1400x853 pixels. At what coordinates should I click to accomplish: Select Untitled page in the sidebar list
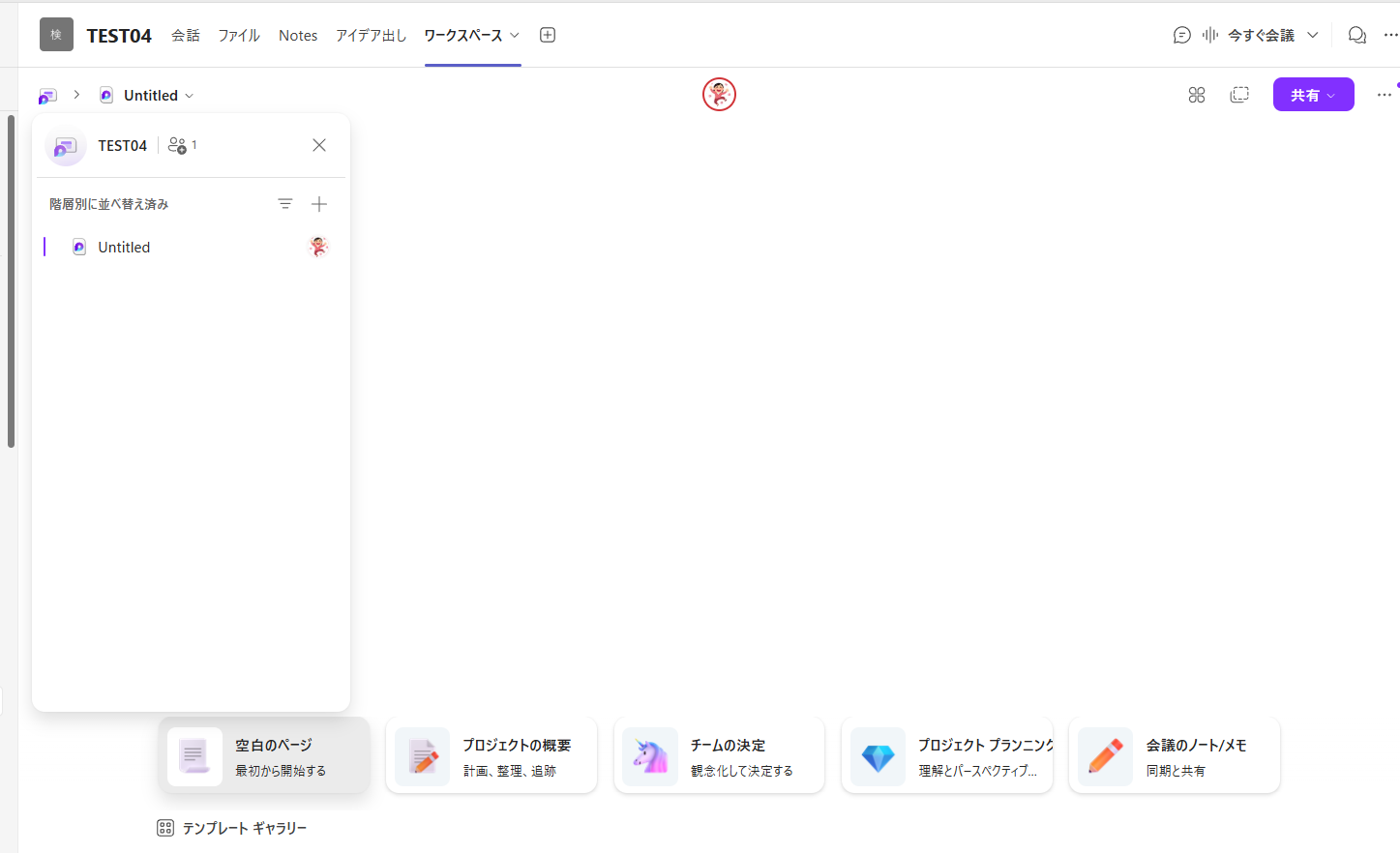124,248
